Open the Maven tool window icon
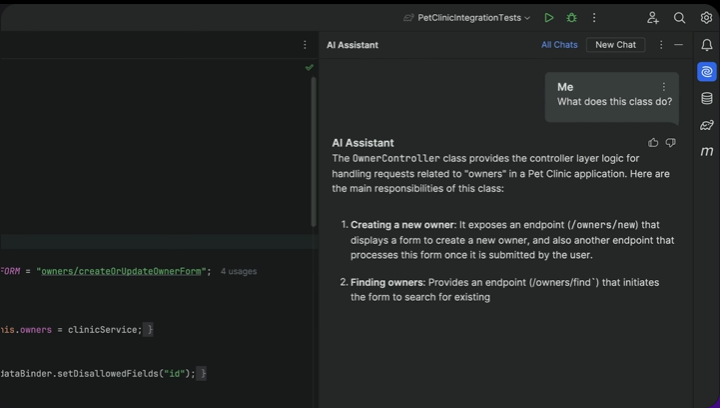The width and height of the screenshot is (720, 408). (707, 151)
